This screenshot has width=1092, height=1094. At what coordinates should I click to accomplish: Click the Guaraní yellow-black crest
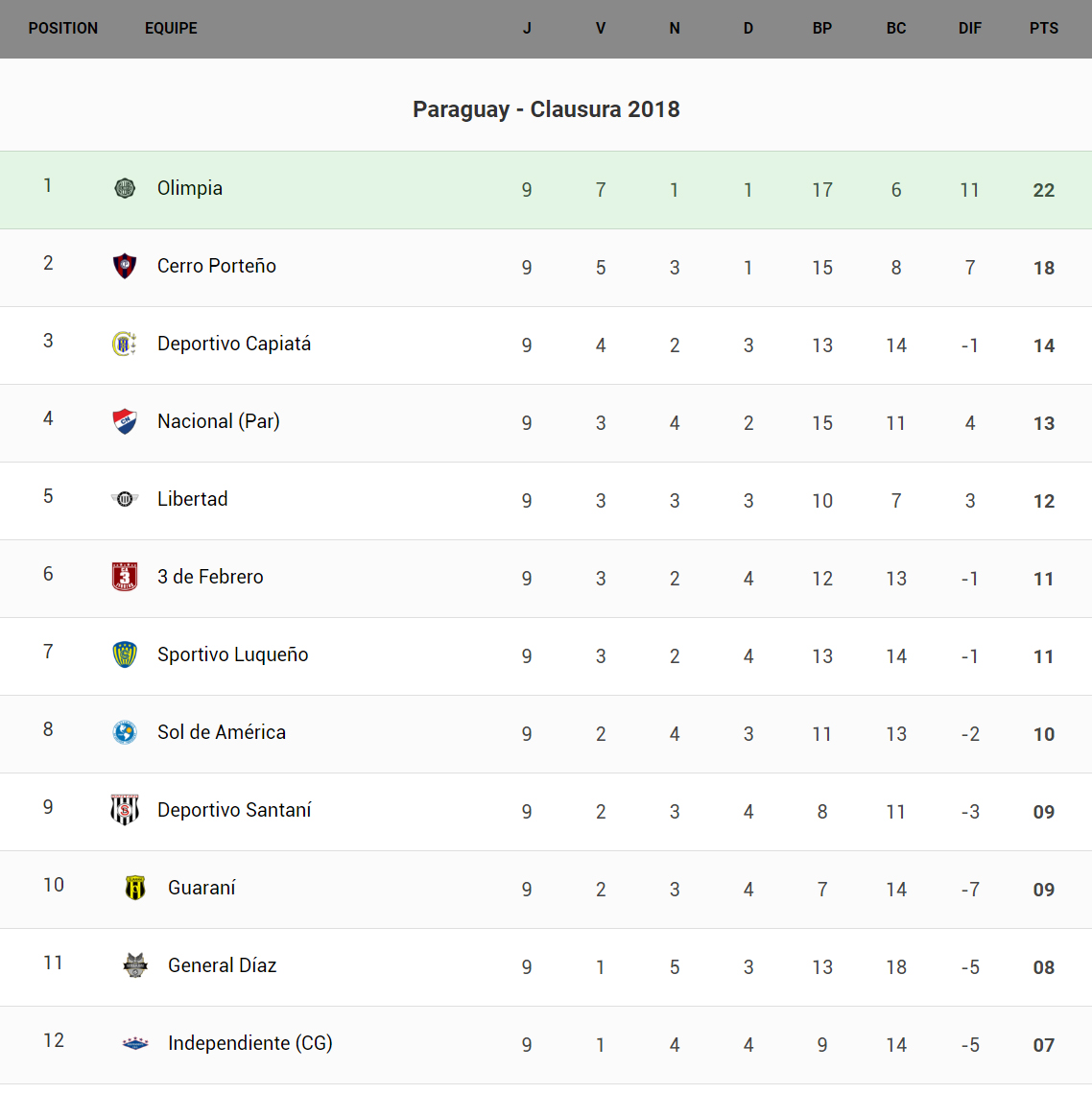[135, 888]
